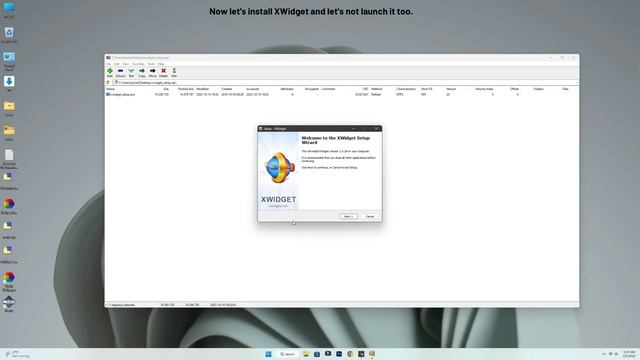Sort by the Name column header
Viewport: 640px width, 360px height.
(x=111, y=89)
